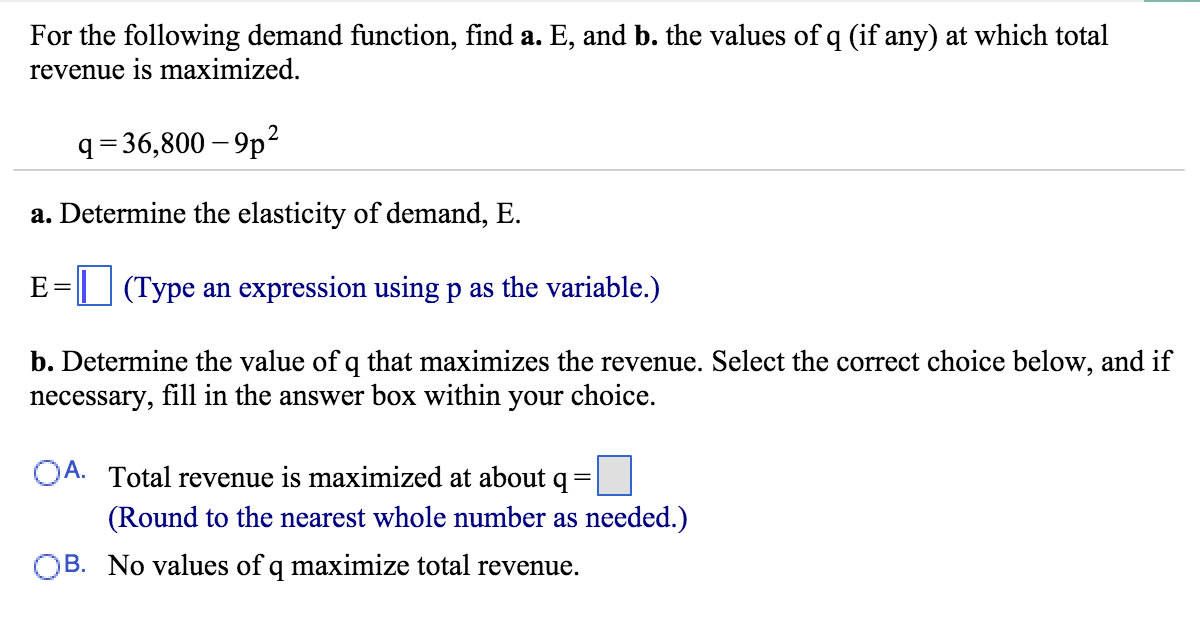Click the E = label before the answer box
Viewport: 1200px width, 632px height.
click(x=48, y=289)
